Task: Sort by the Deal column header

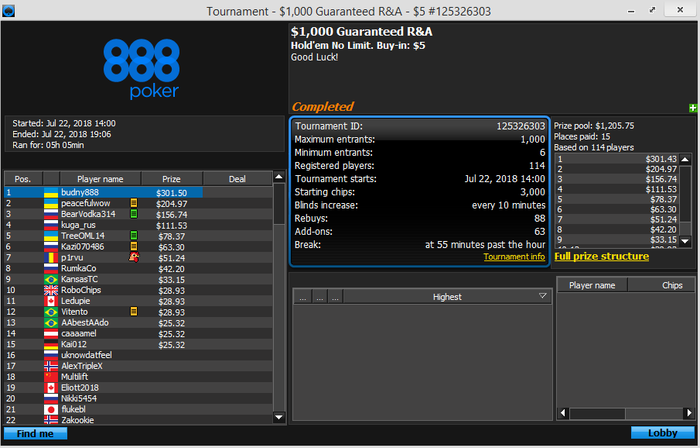Action: point(237,179)
